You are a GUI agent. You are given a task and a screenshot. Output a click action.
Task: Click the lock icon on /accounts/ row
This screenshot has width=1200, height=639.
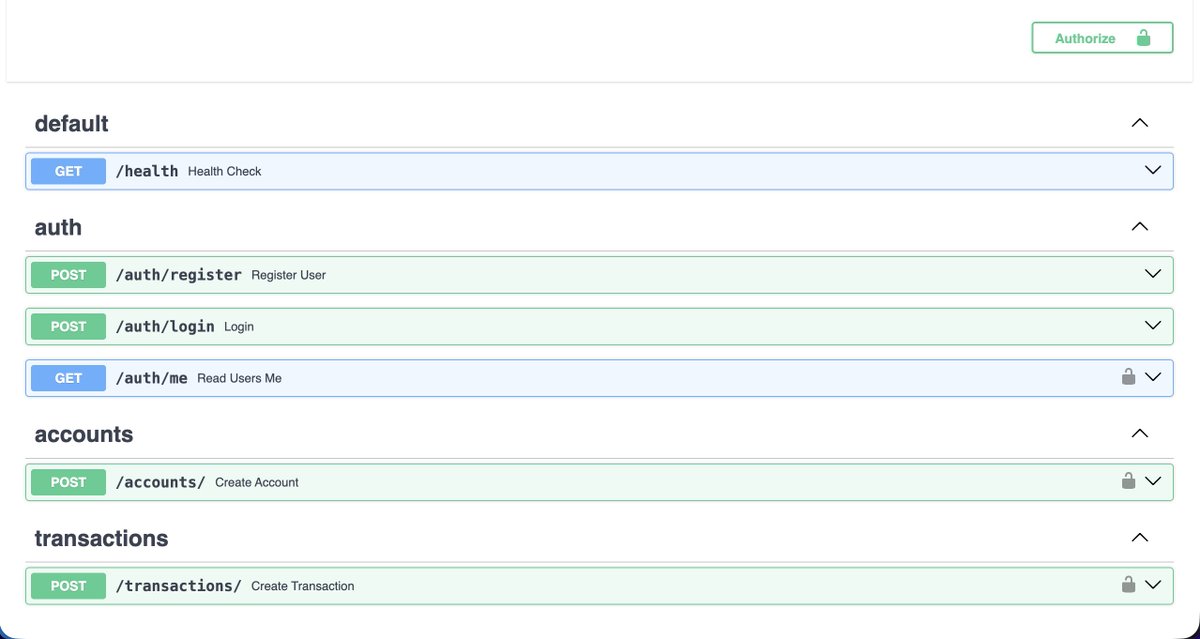[x=1128, y=481]
